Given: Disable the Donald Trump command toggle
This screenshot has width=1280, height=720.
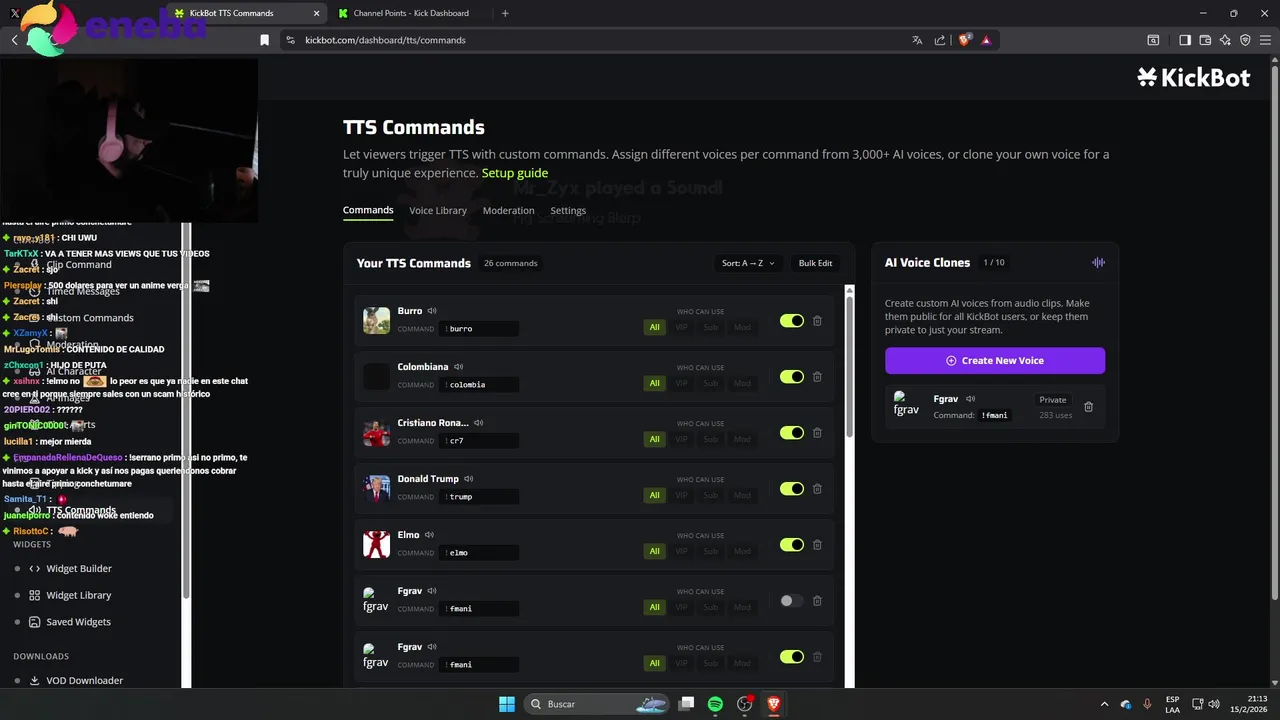Looking at the screenshot, I should tap(792, 489).
